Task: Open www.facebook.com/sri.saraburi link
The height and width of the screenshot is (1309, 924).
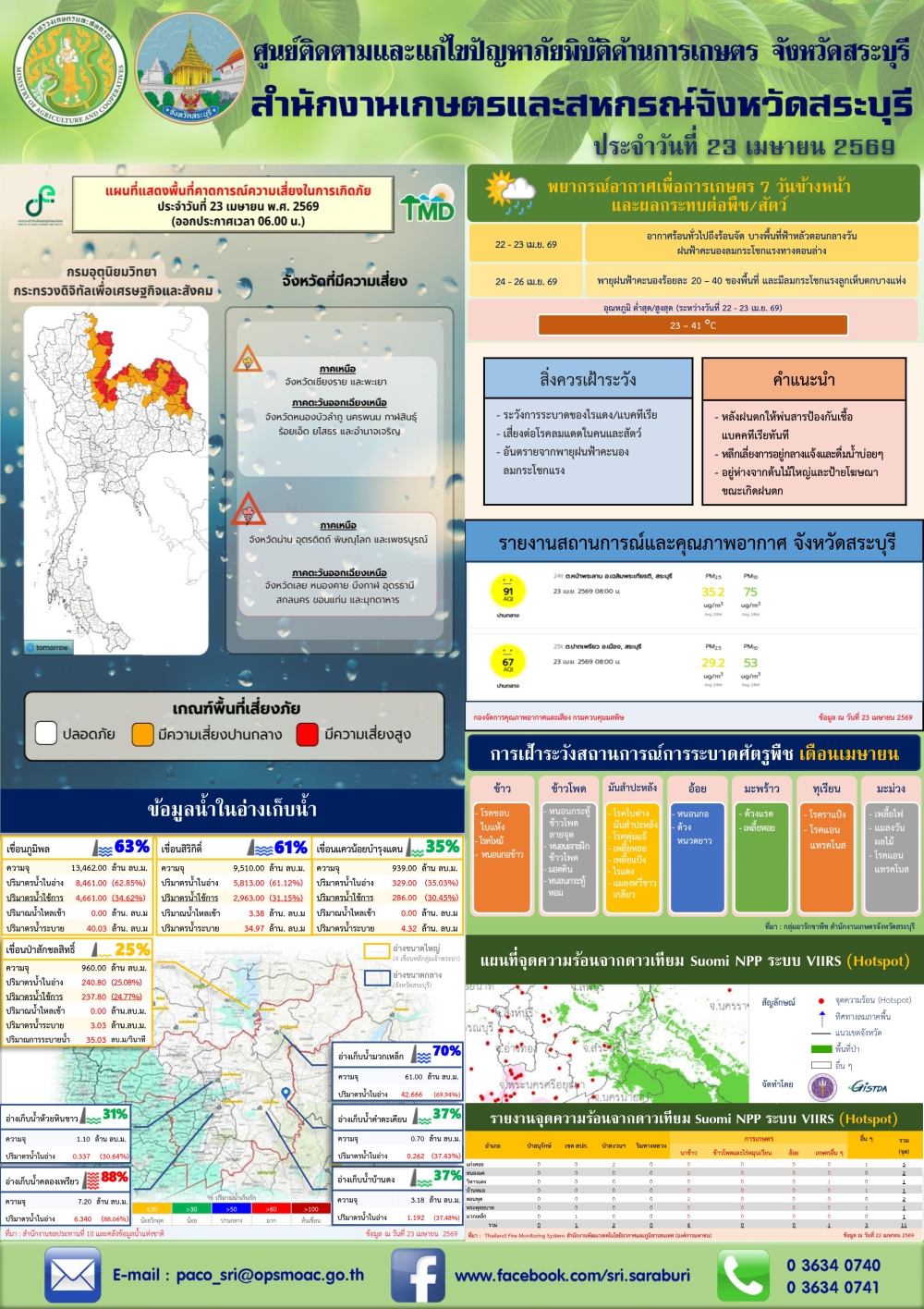Action: (x=572, y=1276)
